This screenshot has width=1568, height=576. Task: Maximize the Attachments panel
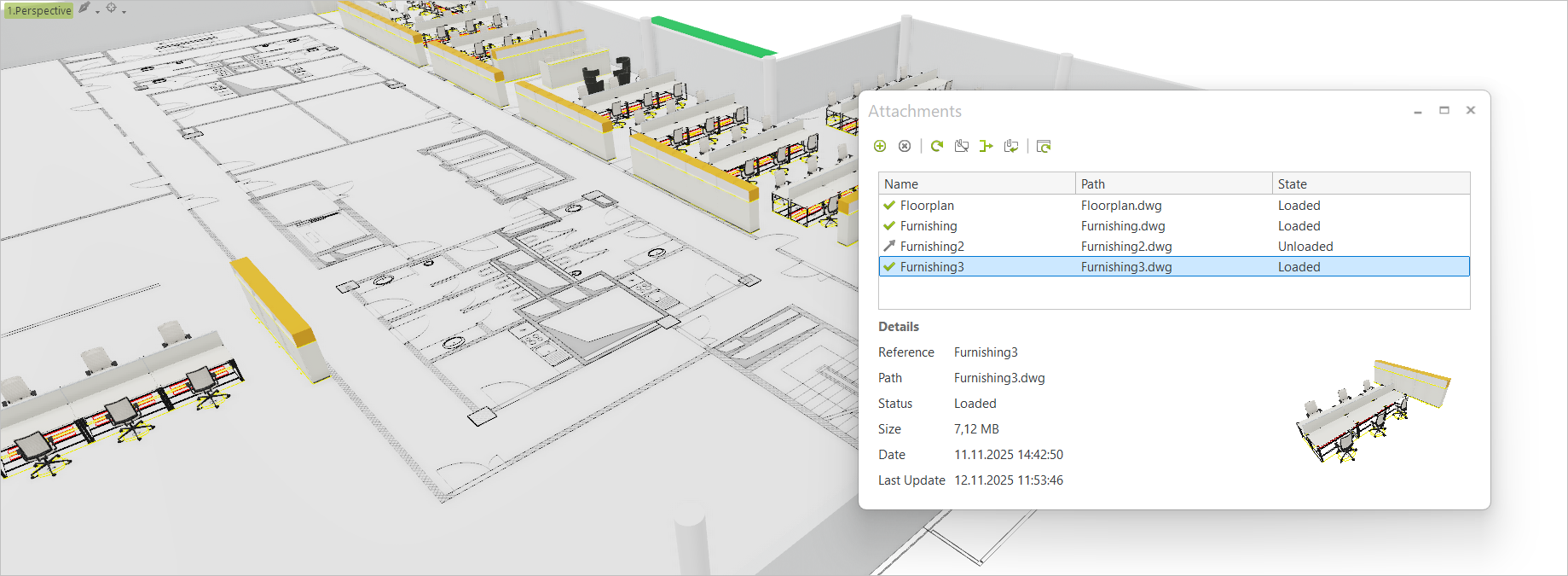coord(1444,110)
